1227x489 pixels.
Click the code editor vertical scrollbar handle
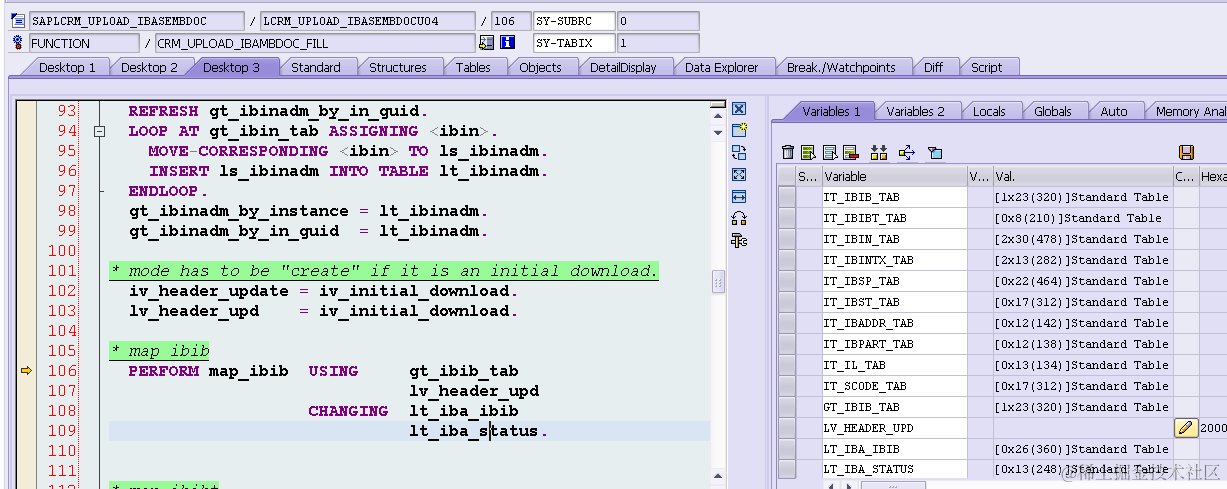tap(717, 283)
